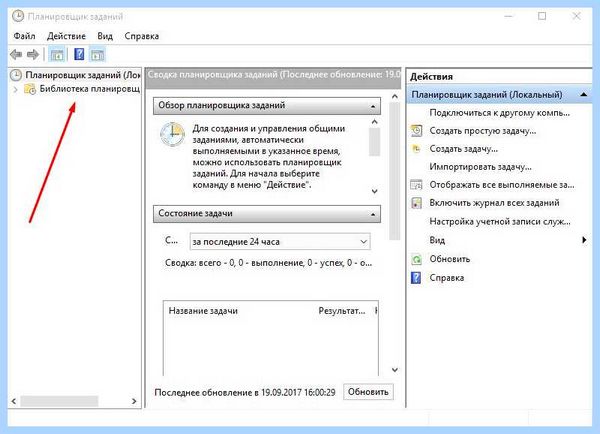Image resolution: width=600 pixels, height=434 pixels.
Task: Click the center pane vertical scrollbar thumb
Action: [x=395, y=171]
